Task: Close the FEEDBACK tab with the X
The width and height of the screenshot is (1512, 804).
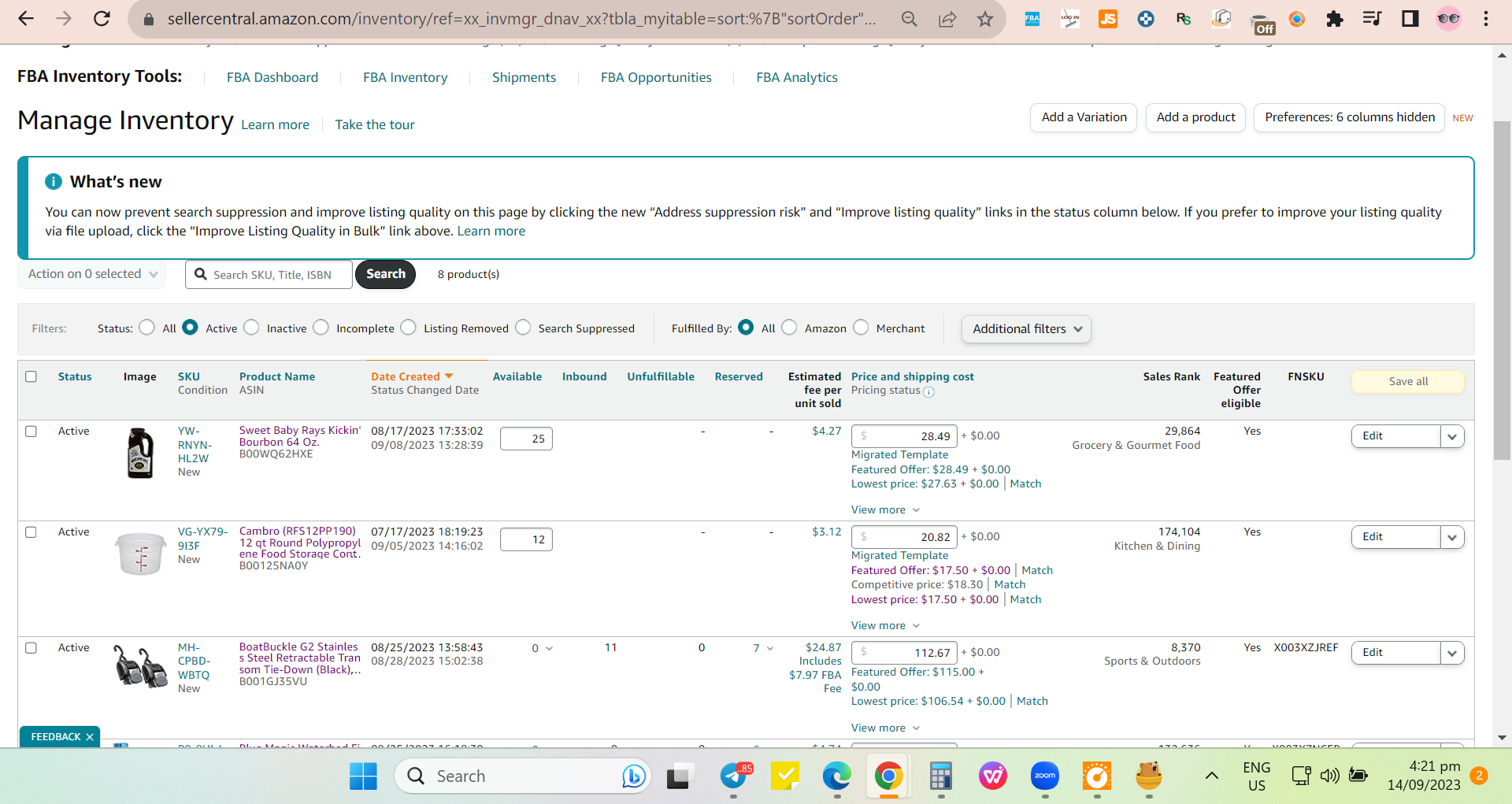Action: (x=90, y=737)
